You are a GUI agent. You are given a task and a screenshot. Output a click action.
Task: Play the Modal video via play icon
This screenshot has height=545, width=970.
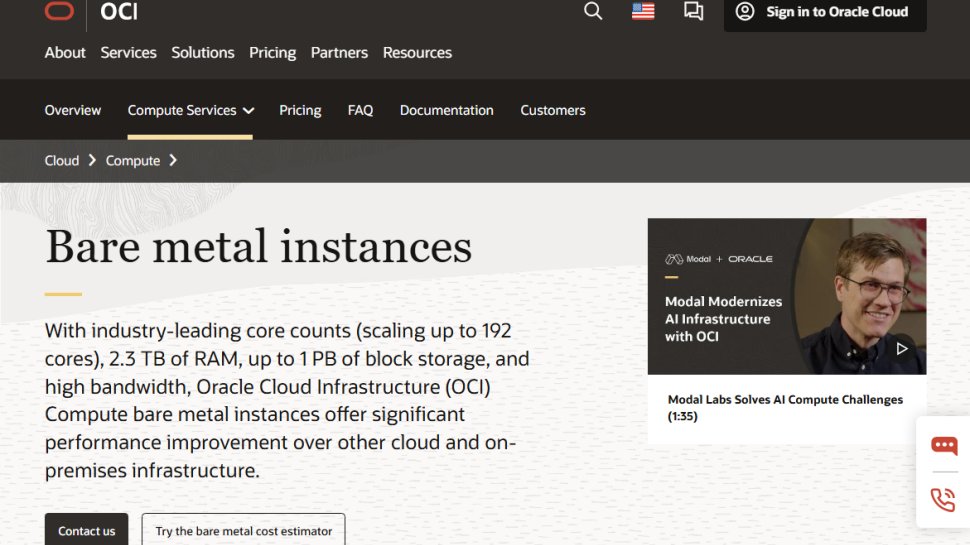tap(902, 349)
